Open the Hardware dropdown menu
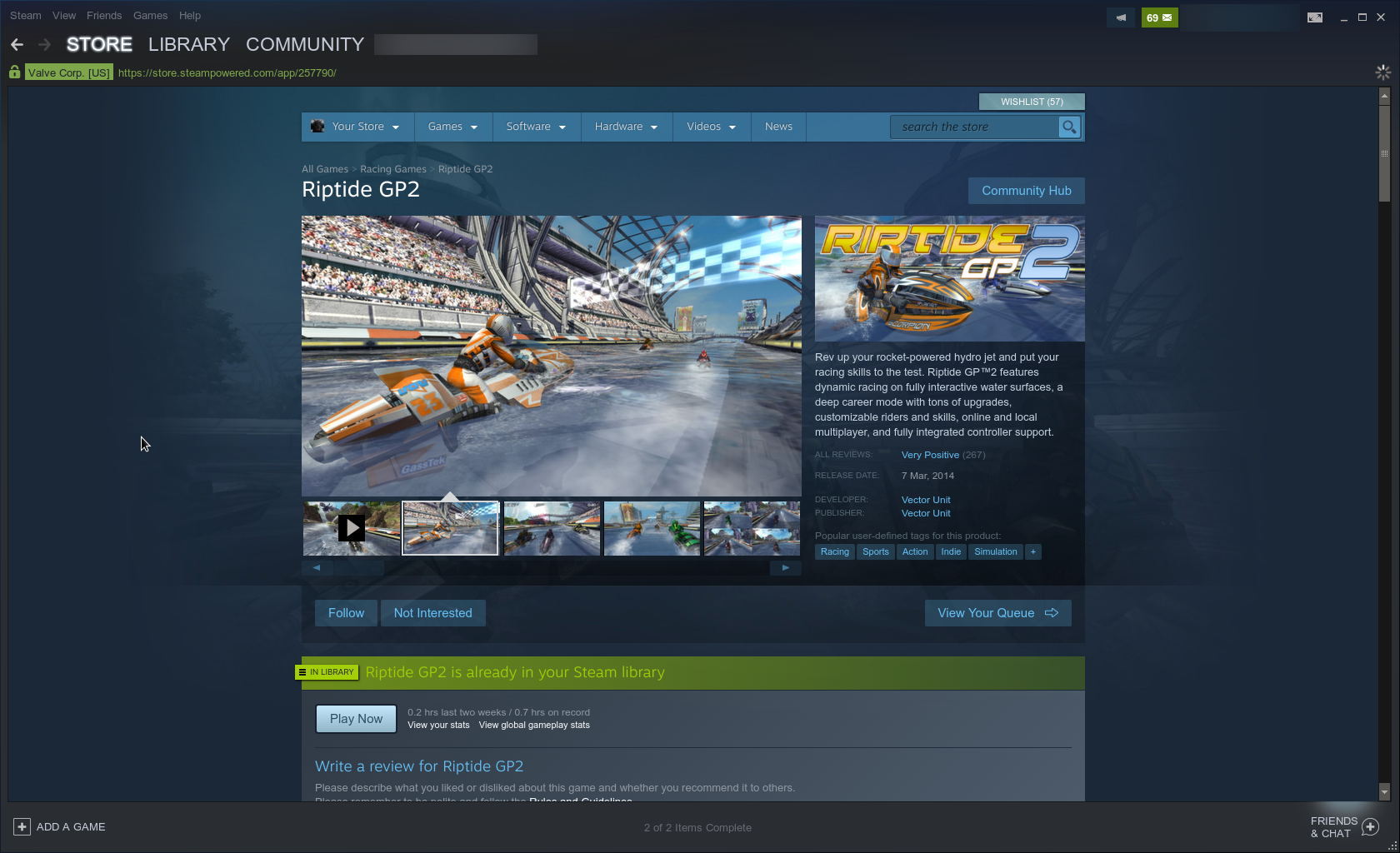Viewport: 1400px width, 853px height. tap(626, 127)
